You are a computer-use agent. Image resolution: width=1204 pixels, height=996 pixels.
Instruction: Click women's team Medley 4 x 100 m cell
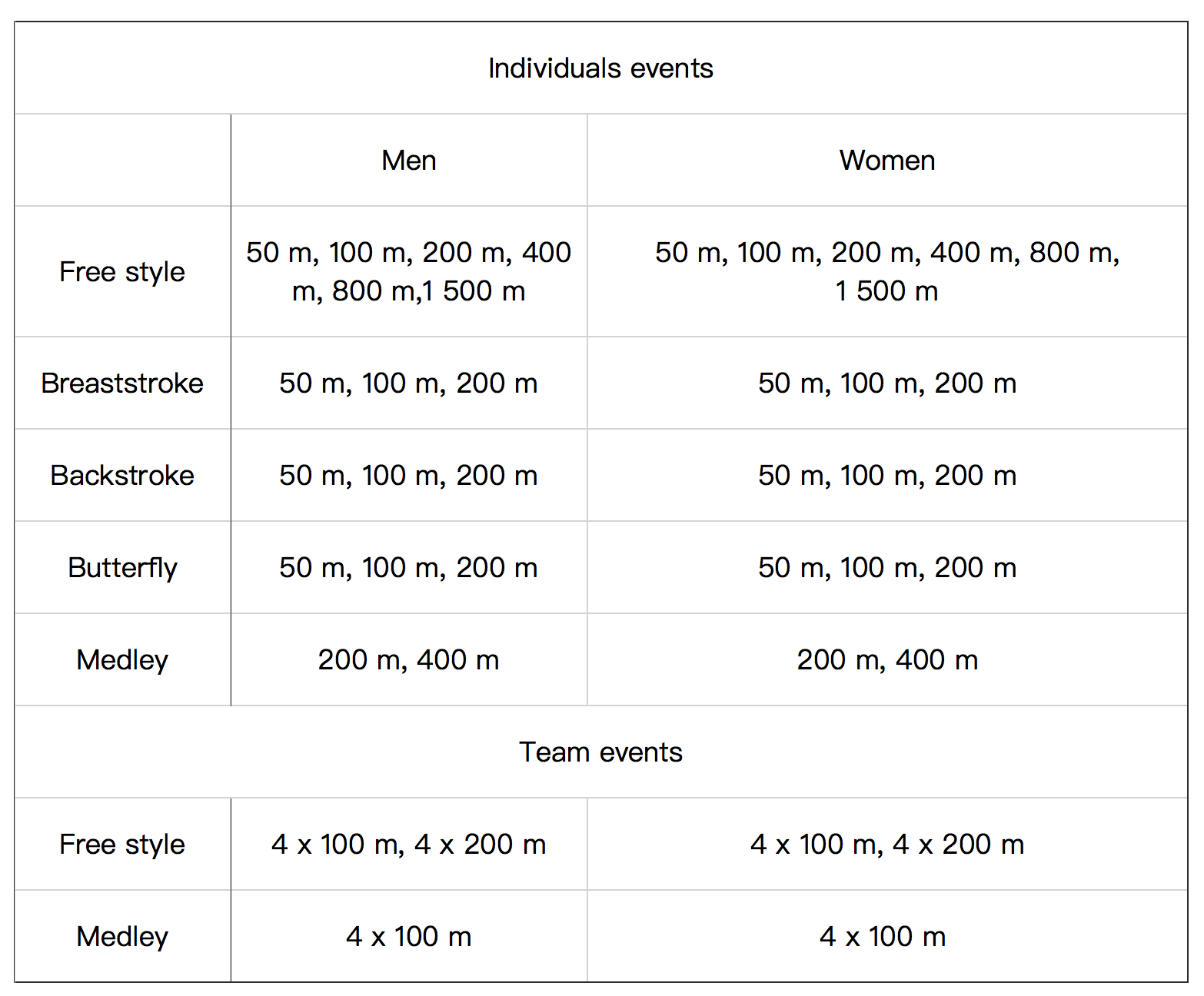pos(887,937)
